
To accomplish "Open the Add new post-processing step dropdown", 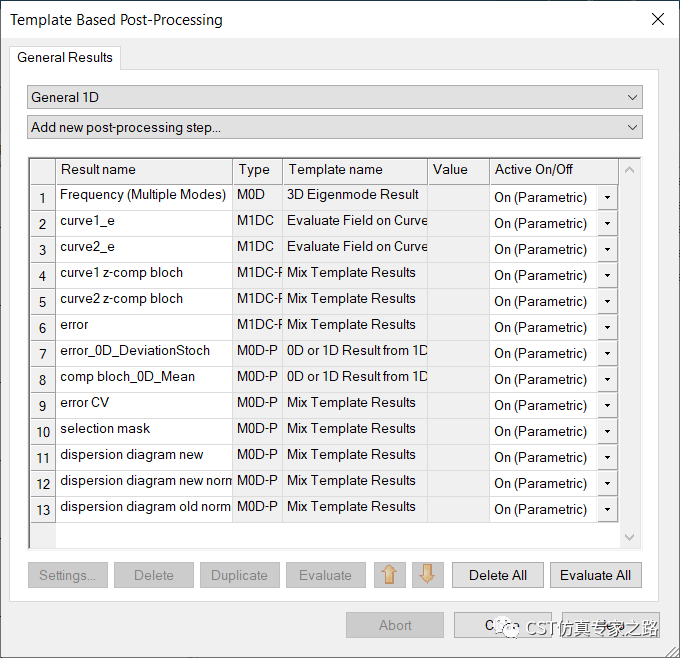I will pyautogui.click(x=335, y=128).
